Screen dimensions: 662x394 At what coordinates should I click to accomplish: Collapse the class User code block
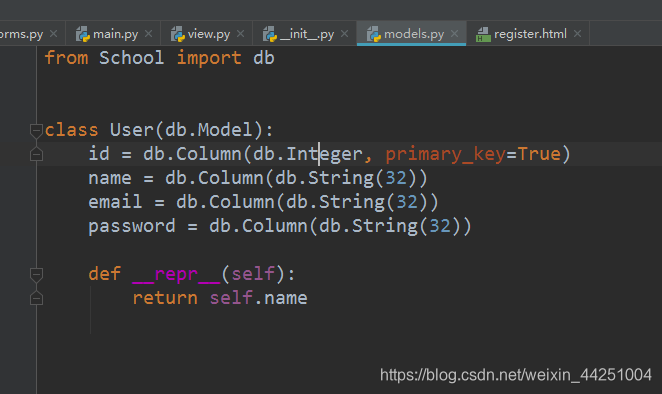36,130
